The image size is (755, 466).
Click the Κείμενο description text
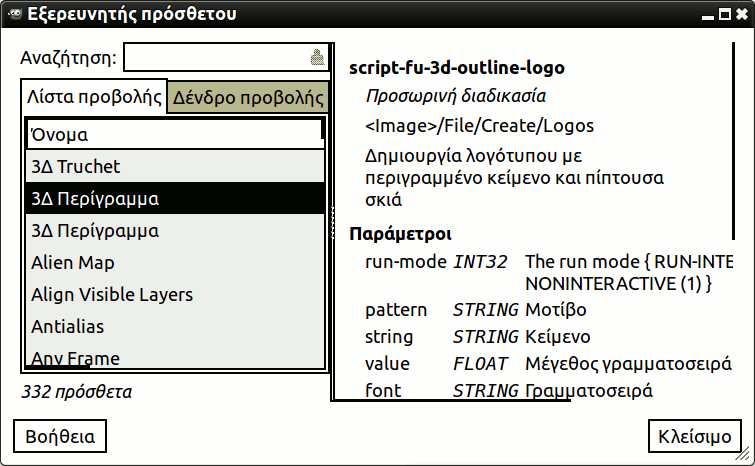(x=558, y=337)
